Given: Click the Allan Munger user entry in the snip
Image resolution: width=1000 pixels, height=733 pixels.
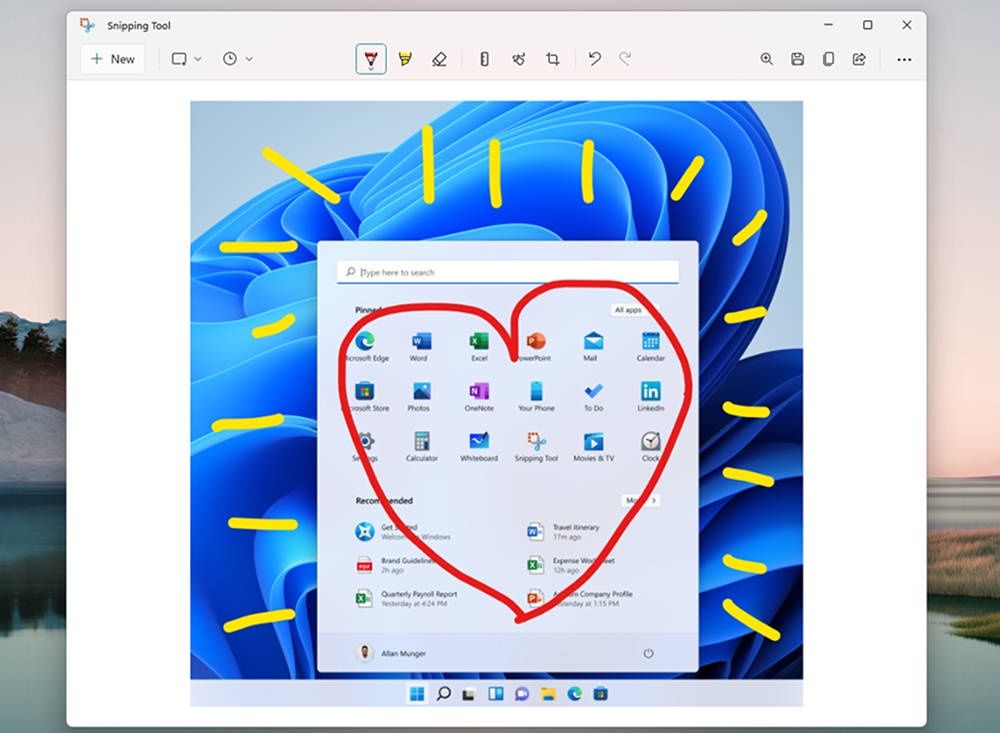Looking at the screenshot, I should pos(390,653).
